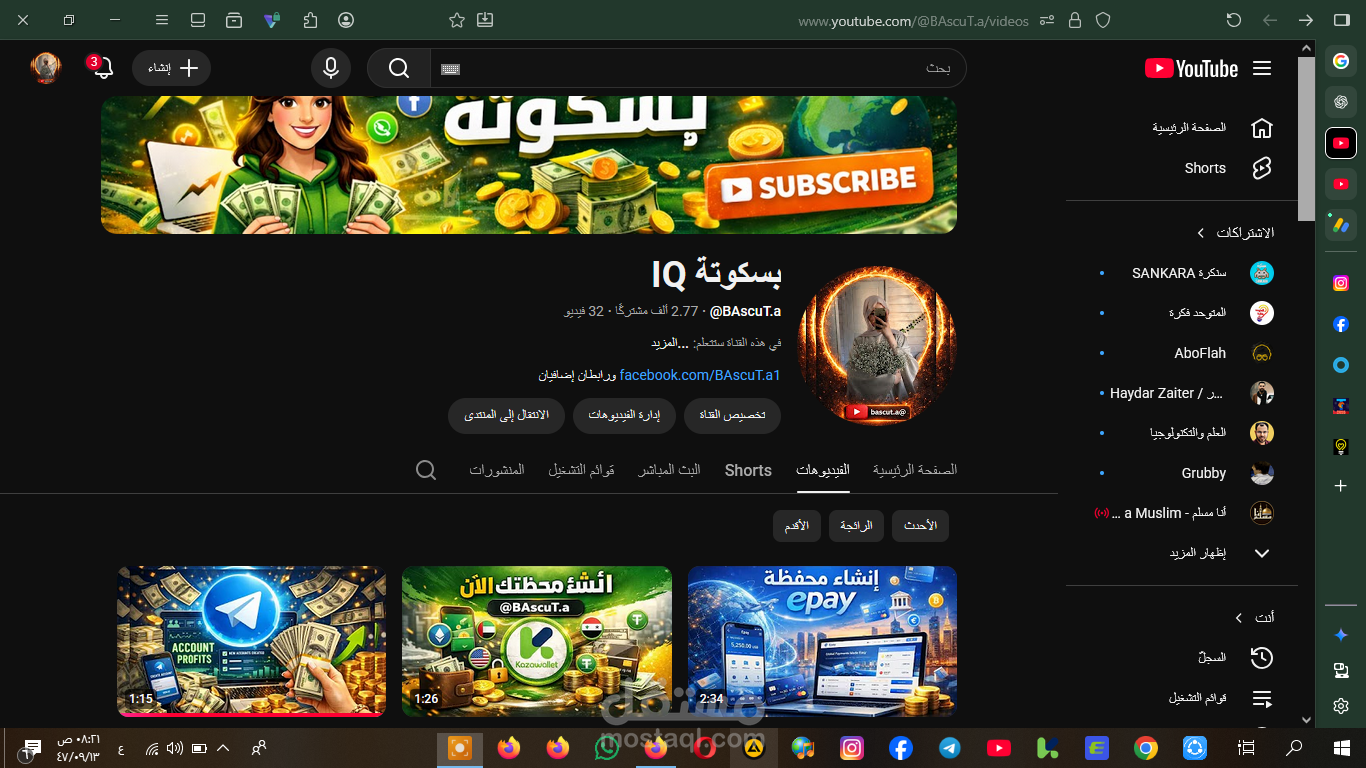This screenshot has width=1366, height=768.
Task: Open the AI sparkle assistant in sidebar
Action: pyautogui.click(x=1341, y=635)
